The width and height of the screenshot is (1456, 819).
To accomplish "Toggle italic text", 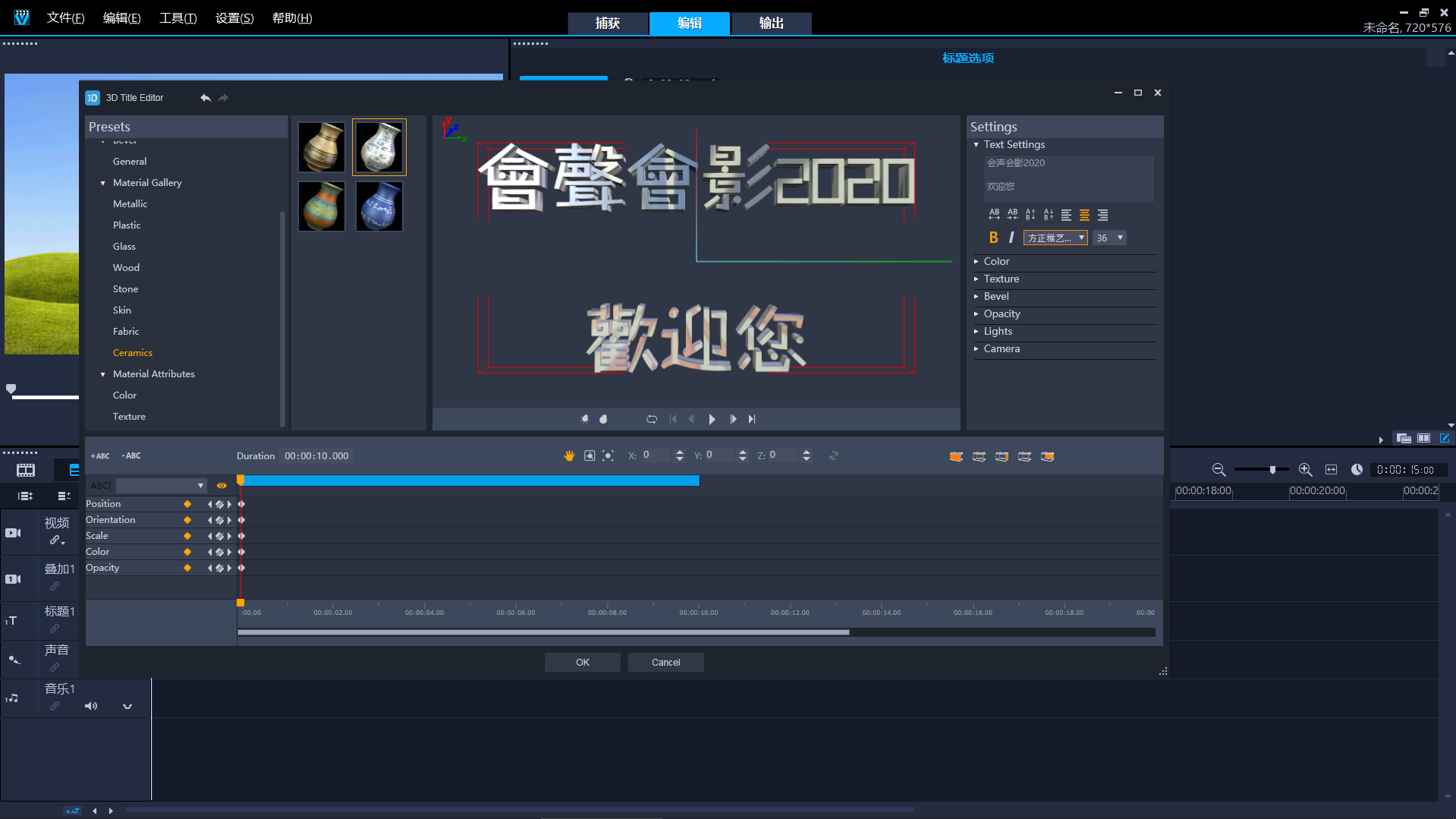I will tap(1011, 238).
